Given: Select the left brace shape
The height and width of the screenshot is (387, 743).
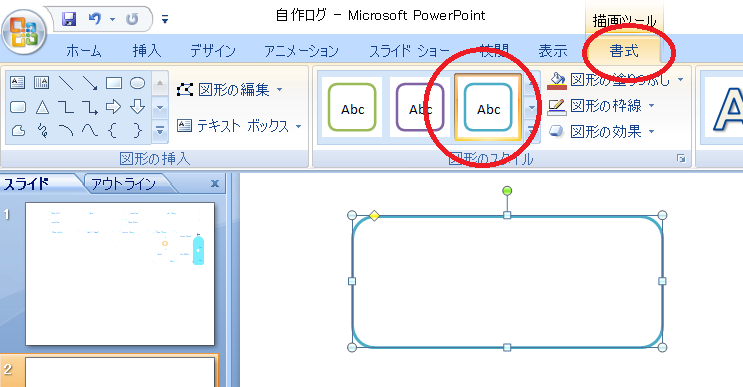Looking at the screenshot, I should tap(114, 130).
